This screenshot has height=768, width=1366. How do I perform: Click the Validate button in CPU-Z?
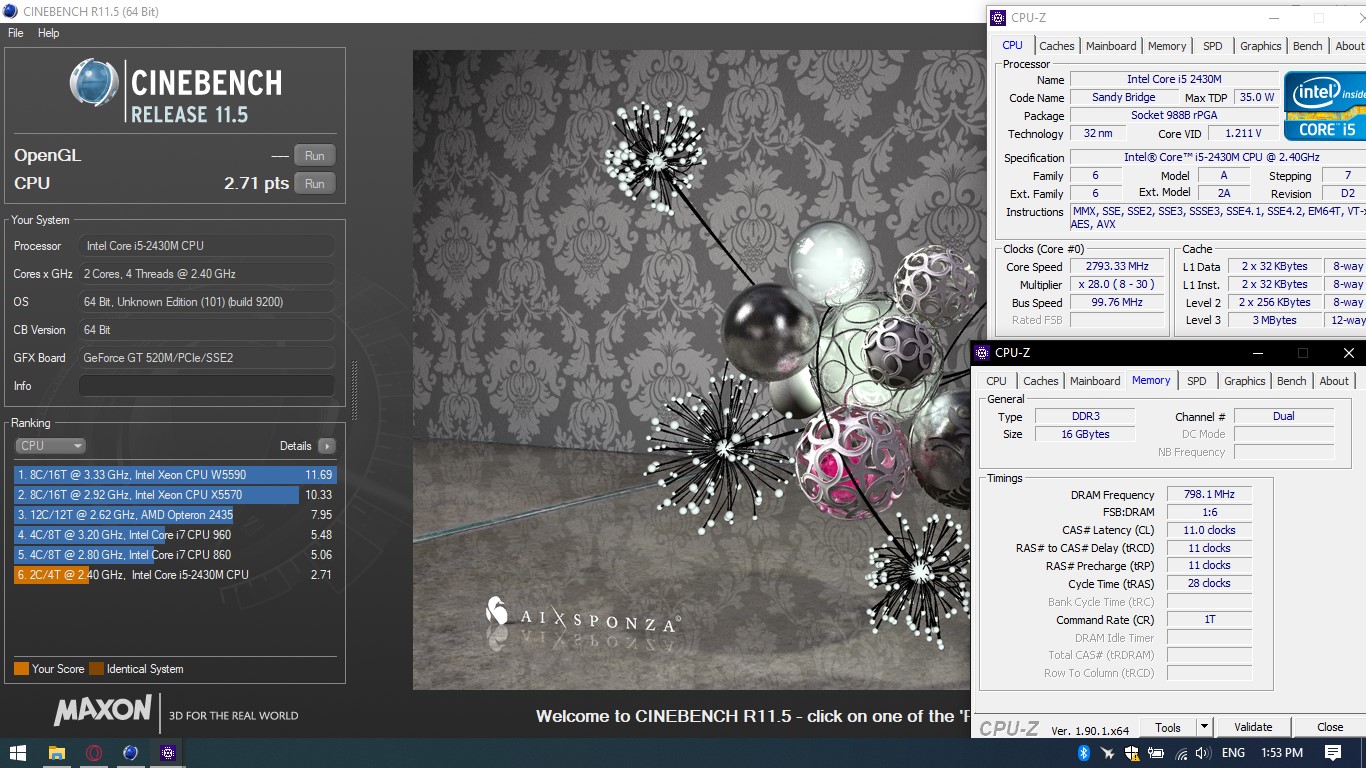point(1253,727)
